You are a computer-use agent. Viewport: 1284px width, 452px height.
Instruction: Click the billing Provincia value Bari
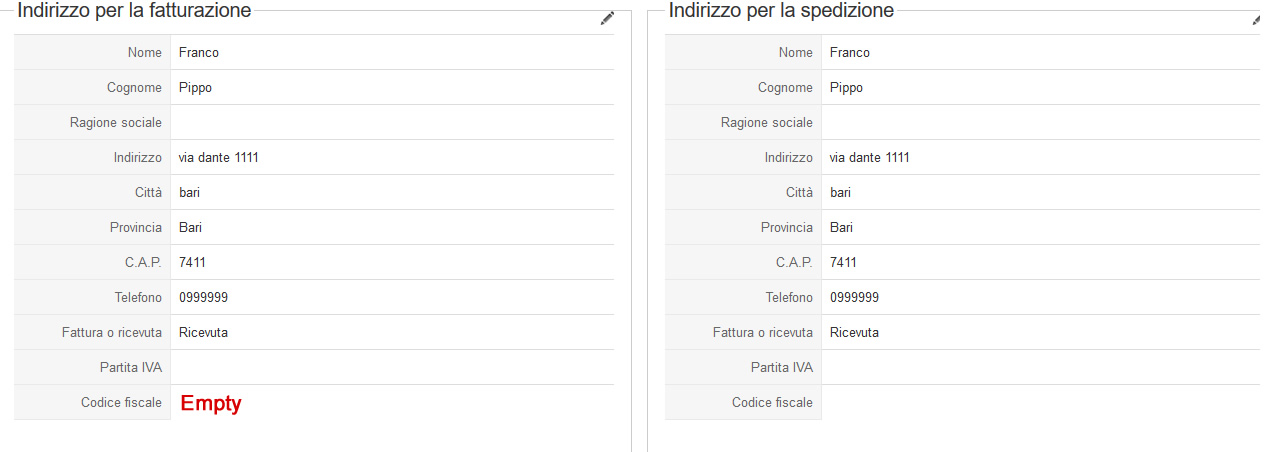(190, 228)
